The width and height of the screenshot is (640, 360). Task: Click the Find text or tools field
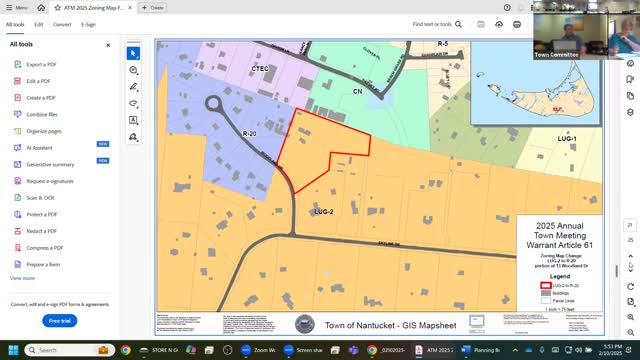point(437,24)
